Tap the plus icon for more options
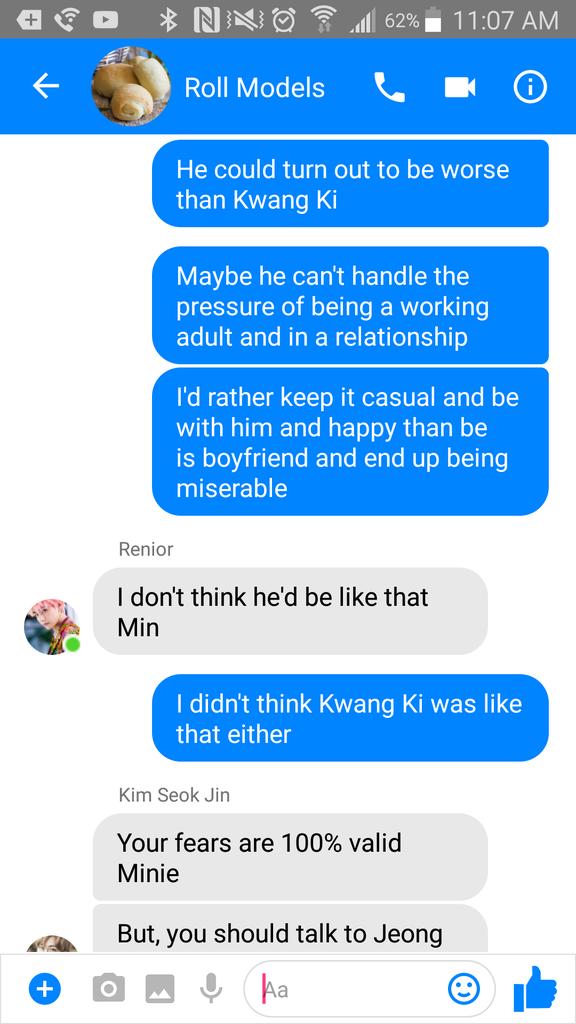This screenshot has width=576, height=1024. 44,989
